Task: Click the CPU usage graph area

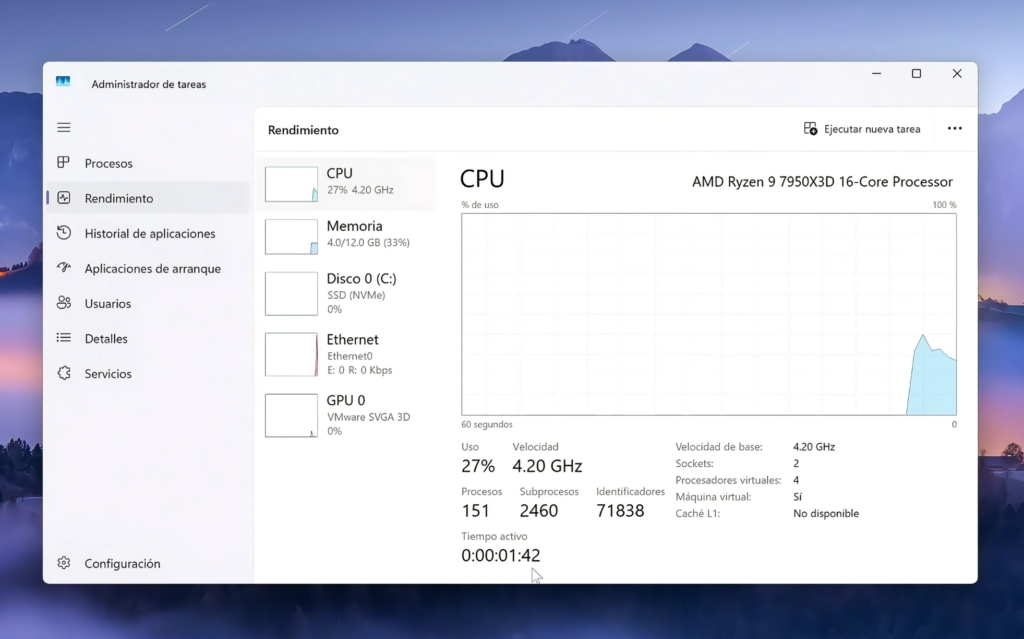Action: coord(709,314)
